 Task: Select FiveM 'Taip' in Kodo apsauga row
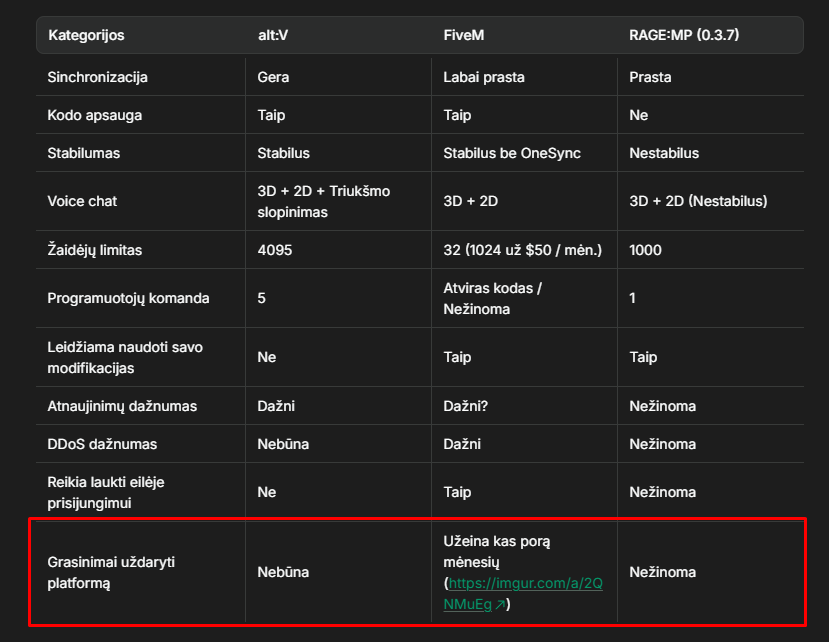(457, 115)
